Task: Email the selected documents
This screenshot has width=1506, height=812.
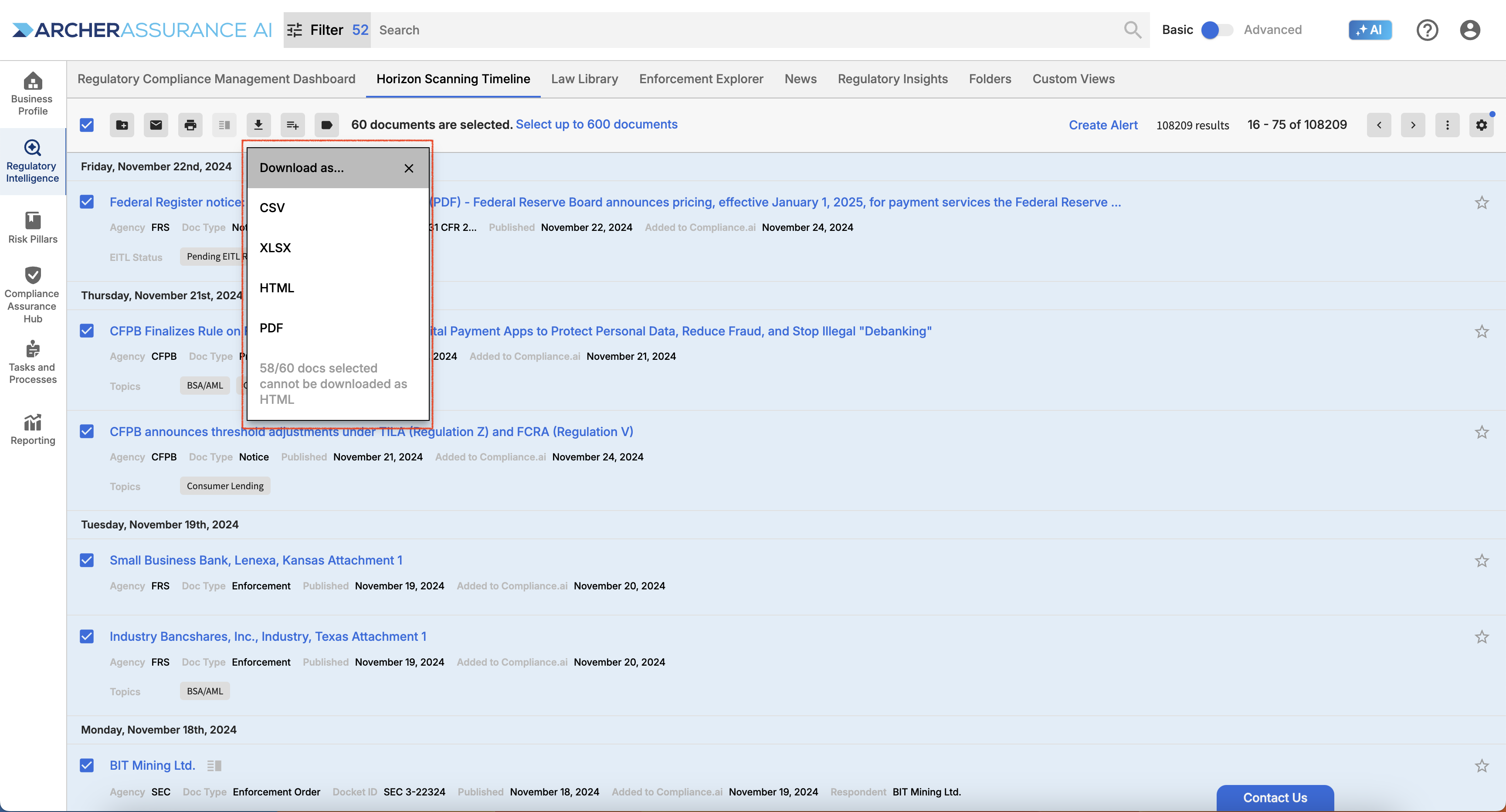Action: click(x=156, y=125)
